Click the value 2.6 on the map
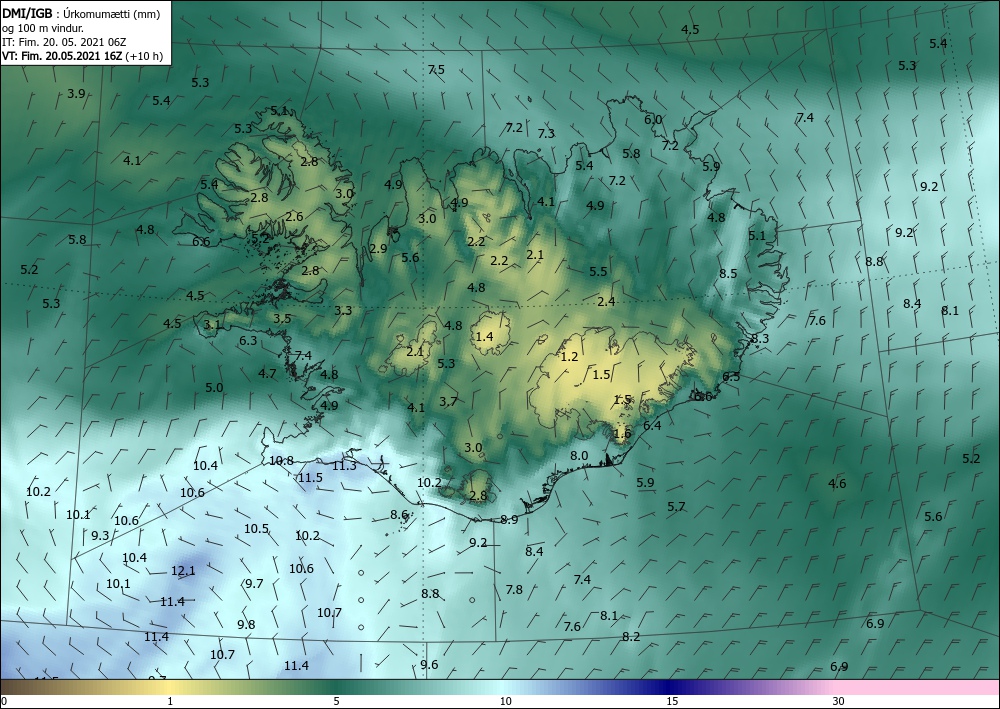This screenshot has width=1000, height=709. click(294, 217)
